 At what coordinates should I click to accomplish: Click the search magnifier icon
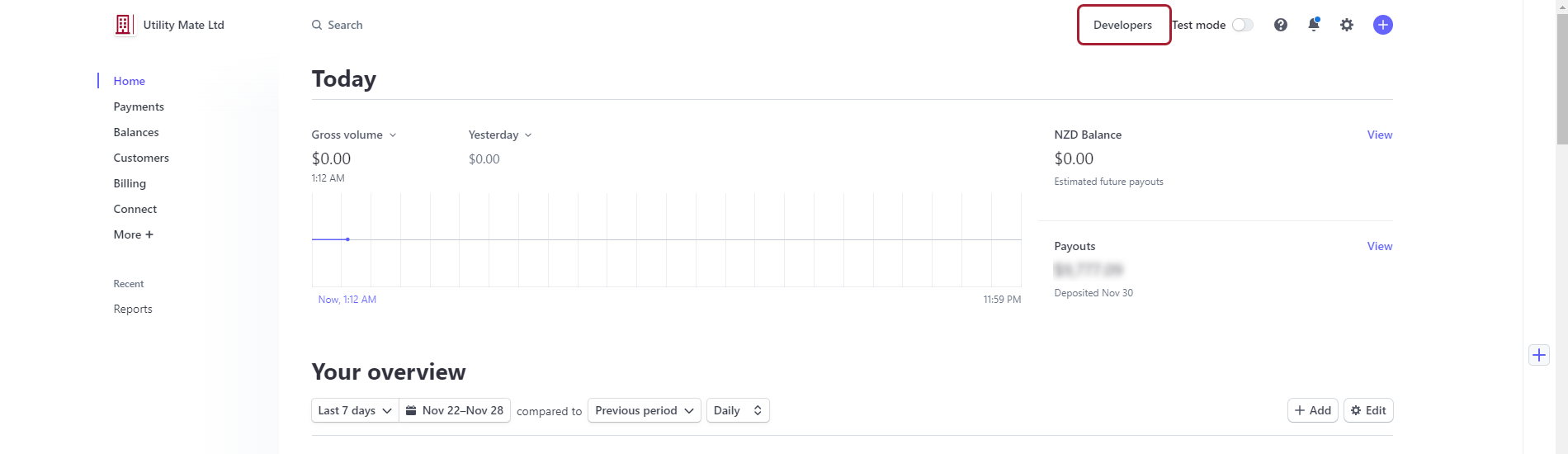(x=317, y=25)
